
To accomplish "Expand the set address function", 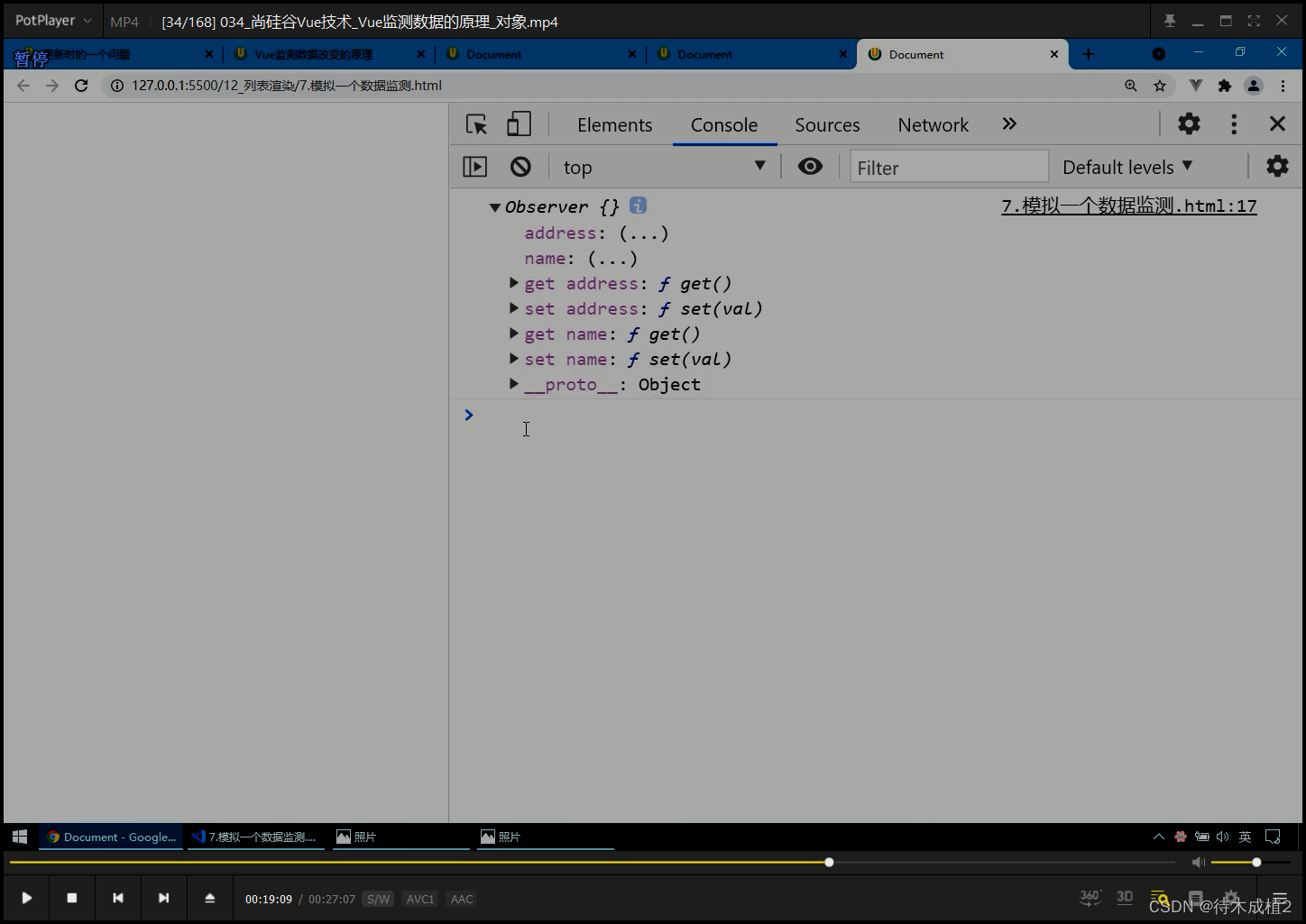I will click(x=514, y=308).
